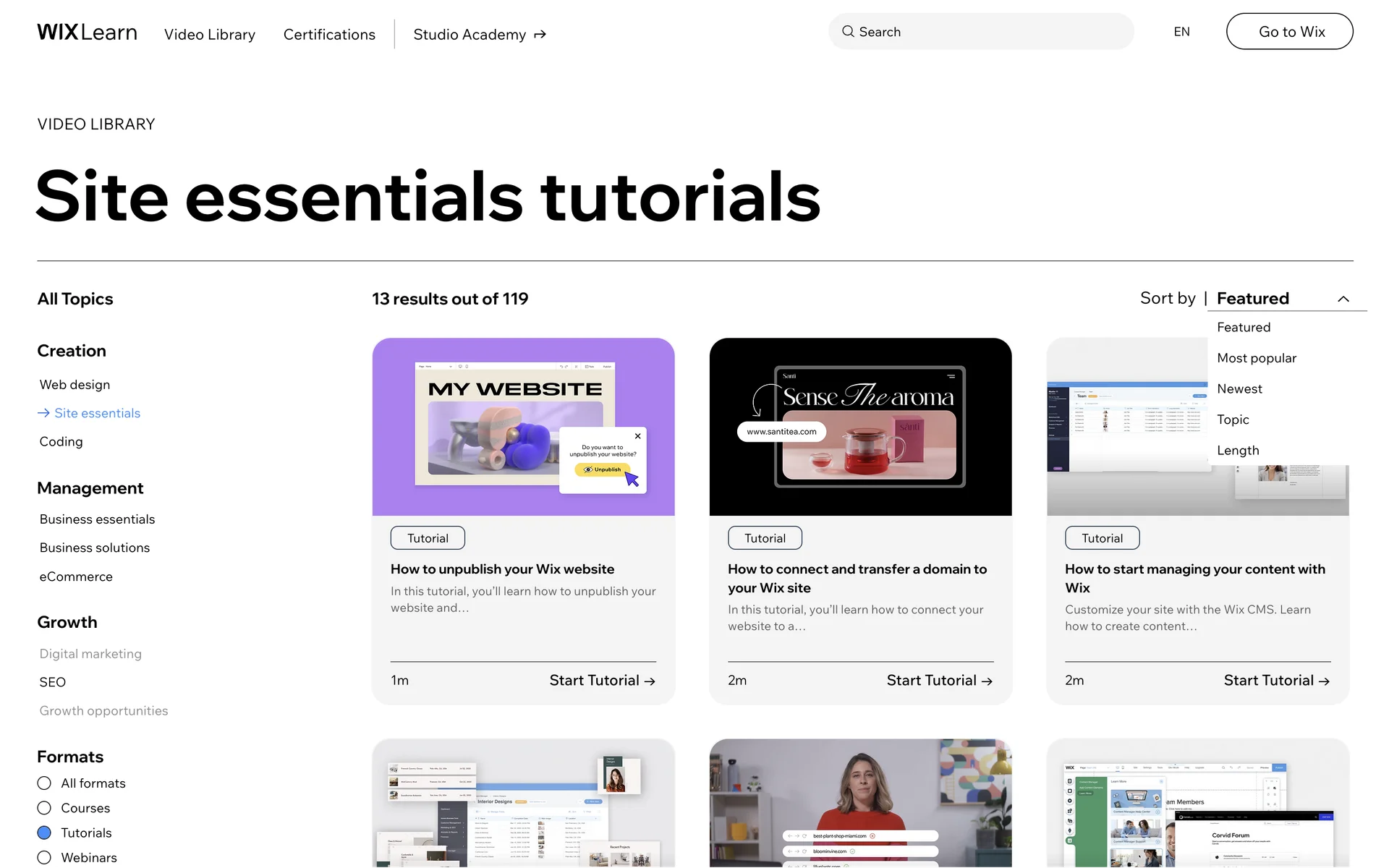This screenshot has width=1389, height=868.
Task: Click arrow on domain card's Start Tutorial
Action: coord(987,681)
